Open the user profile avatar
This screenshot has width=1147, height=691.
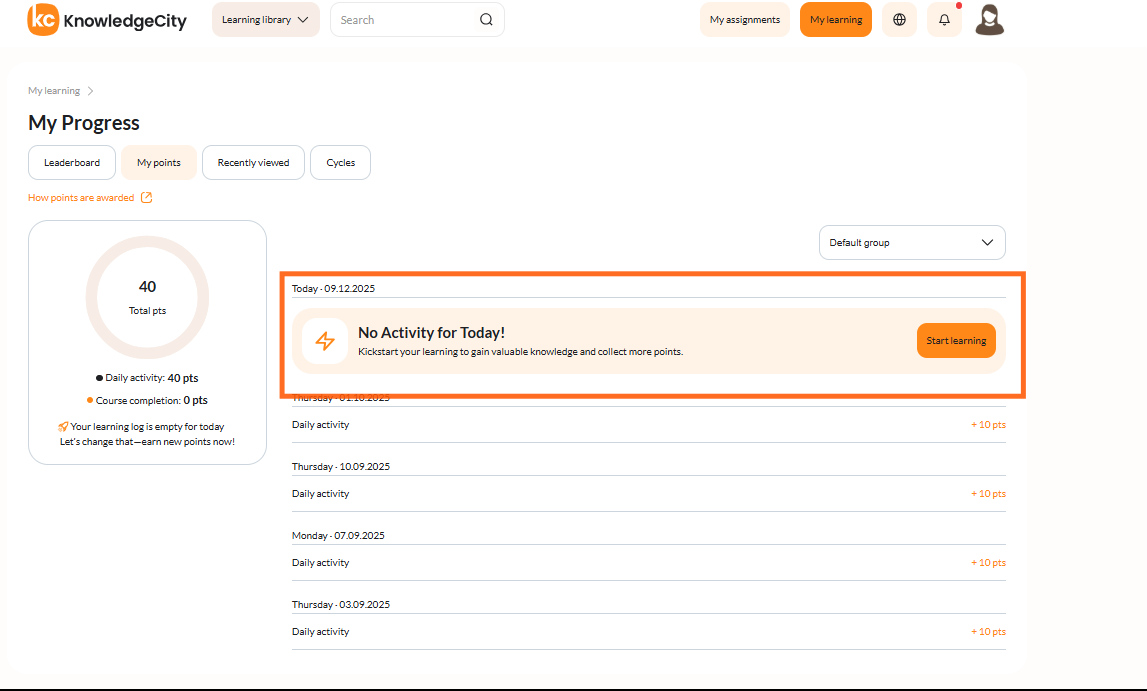[x=990, y=20]
